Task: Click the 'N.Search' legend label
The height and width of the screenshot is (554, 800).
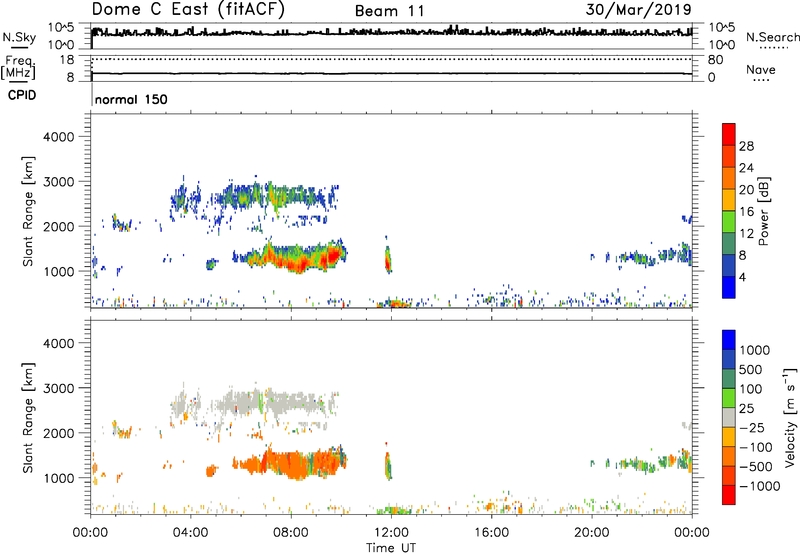Action: 772,37
